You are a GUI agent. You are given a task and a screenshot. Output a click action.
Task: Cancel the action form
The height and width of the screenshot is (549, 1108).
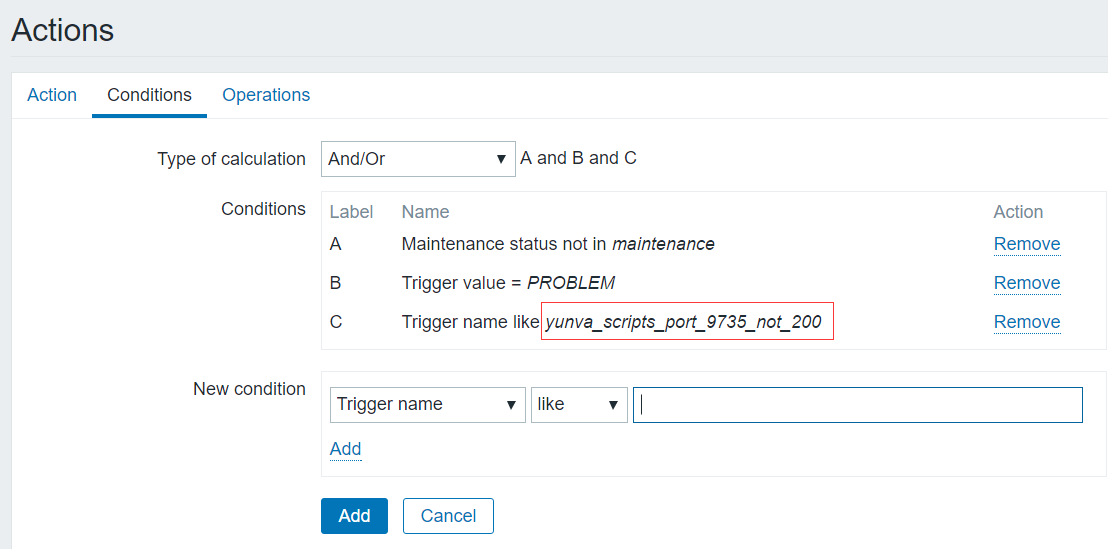coord(448,516)
